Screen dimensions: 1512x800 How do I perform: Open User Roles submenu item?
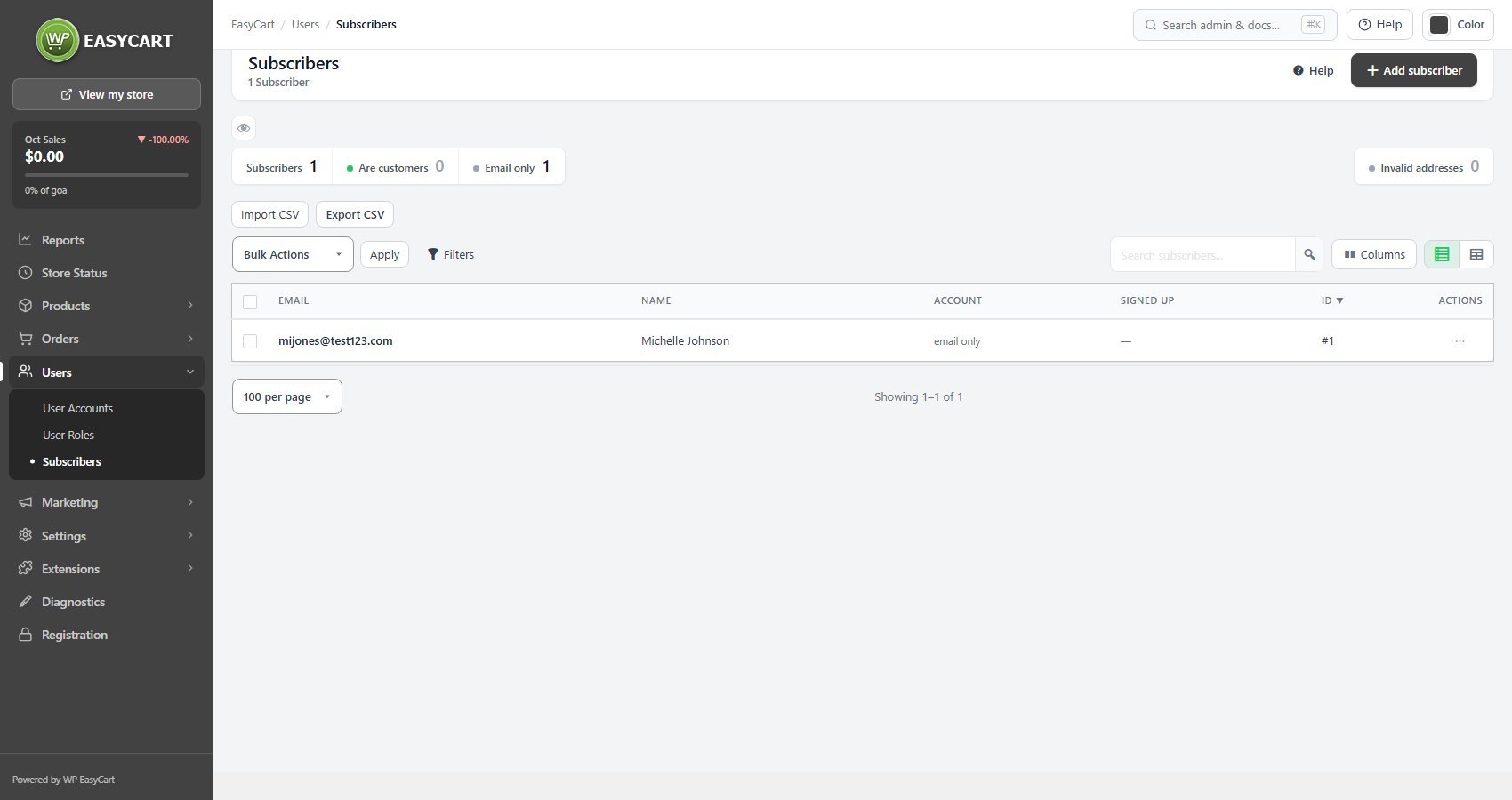tap(68, 435)
